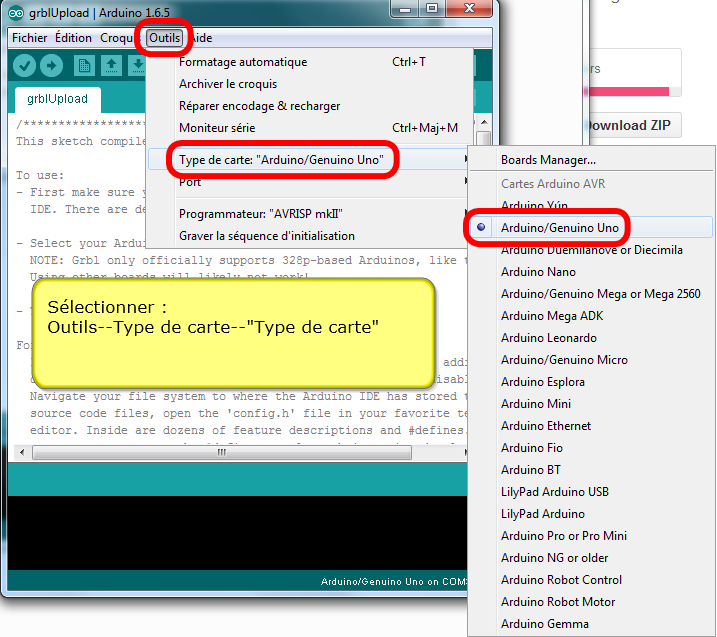This screenshot has height=637, width=717.
Task: Click the Upload arrow toolbar icon
Action: [51, 65]
